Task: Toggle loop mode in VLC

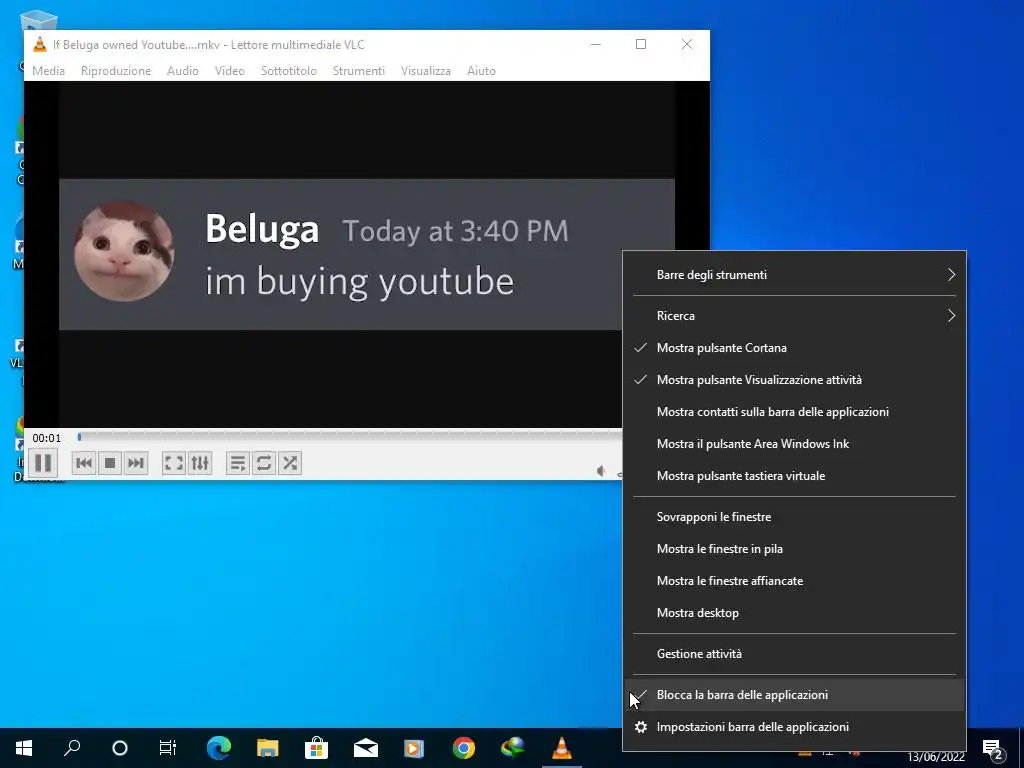Action: pos(264,463)
